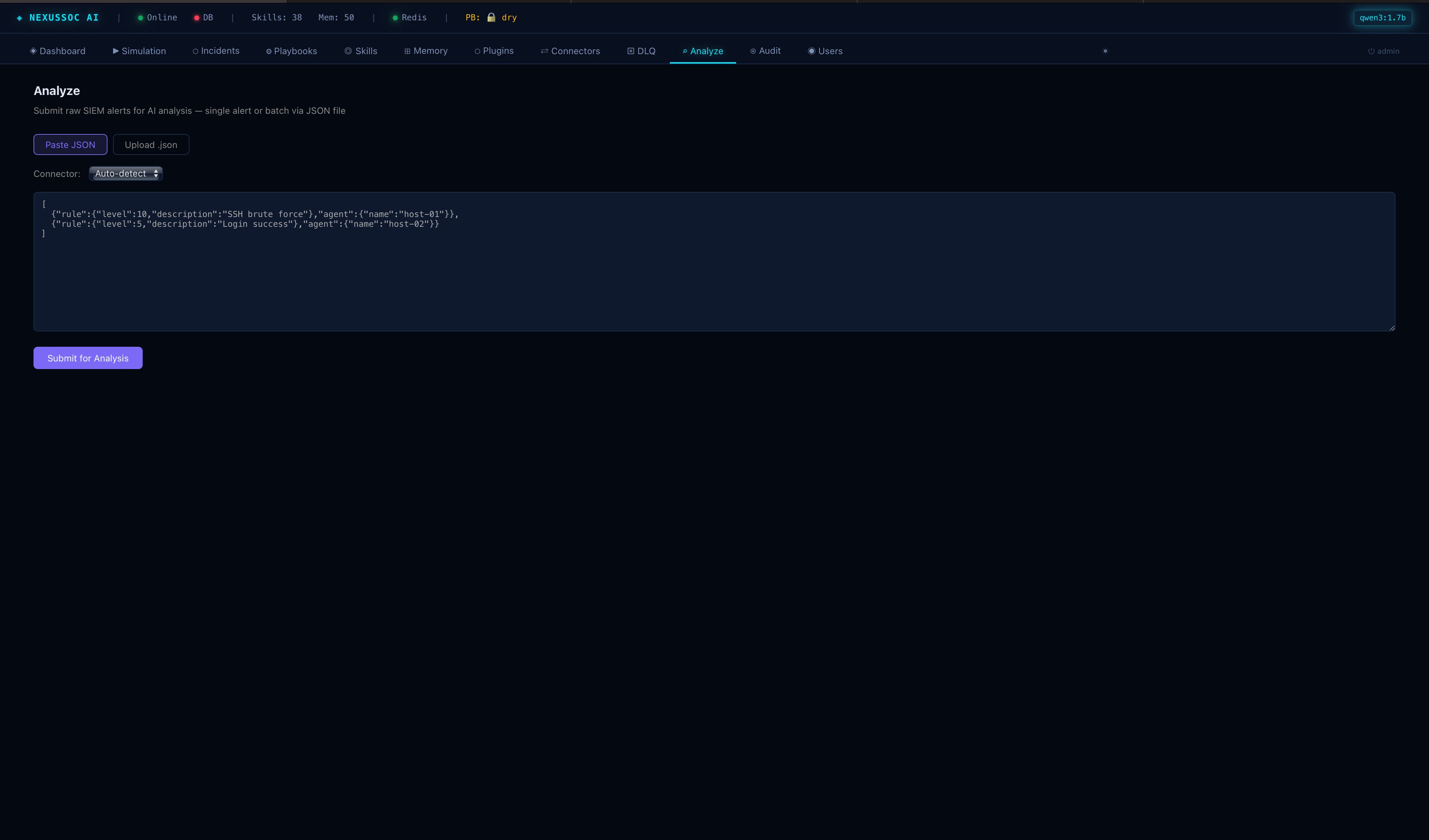Click the "Skills: 38" status text
1429x840 pixels.
pos(277,17)
